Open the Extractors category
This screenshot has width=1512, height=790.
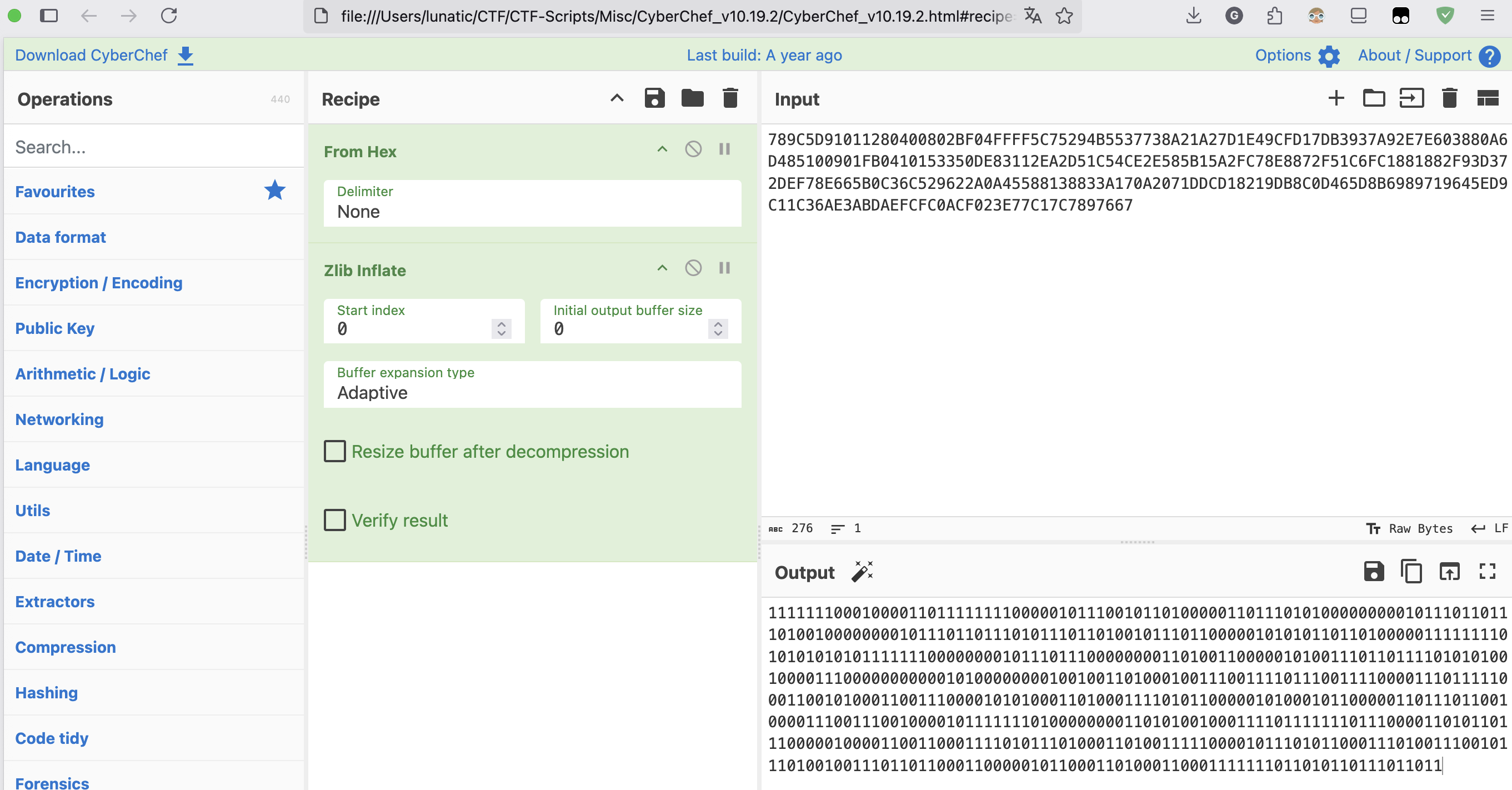154,602
